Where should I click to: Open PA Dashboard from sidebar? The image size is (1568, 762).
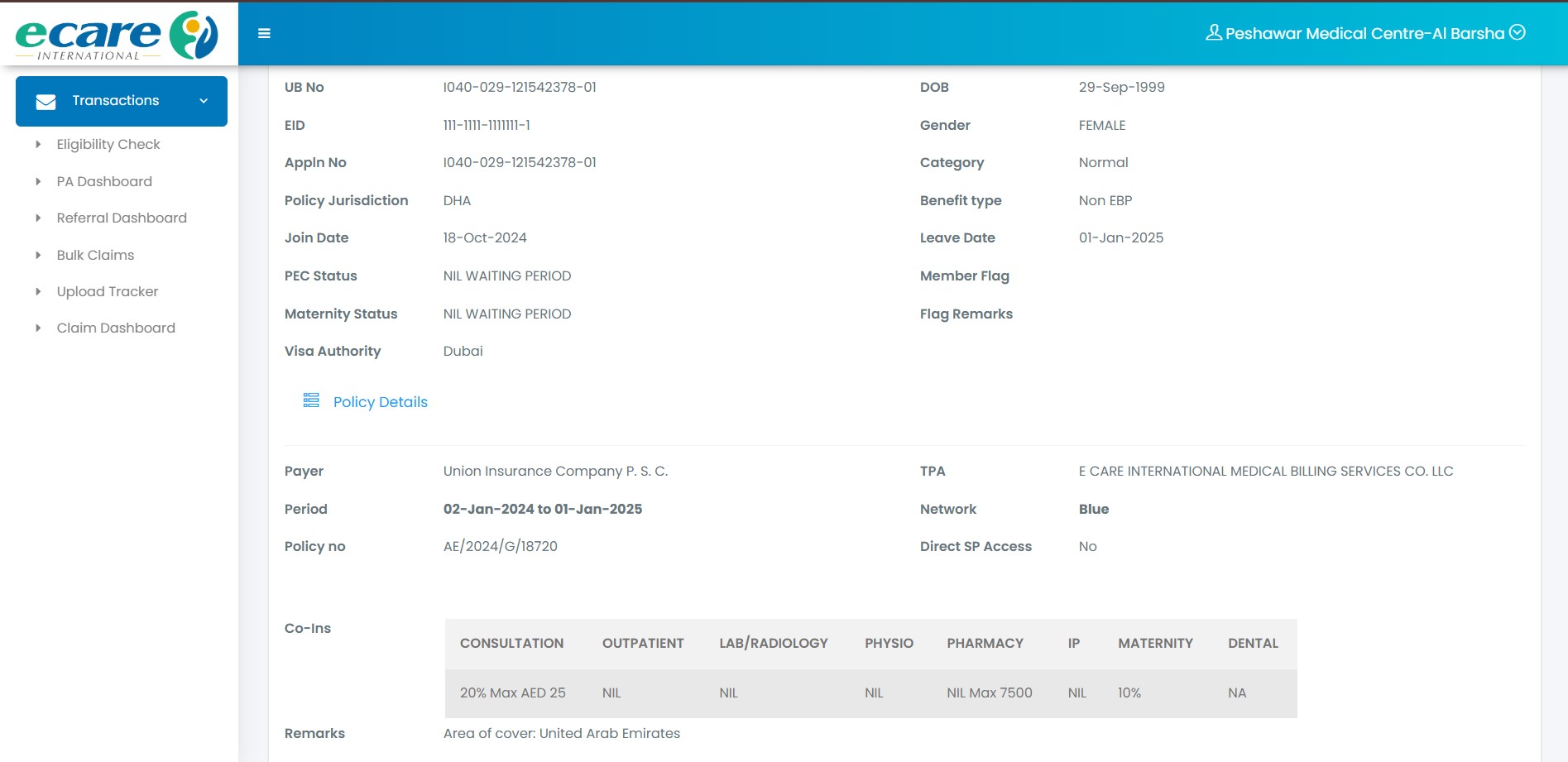[104, 181]
